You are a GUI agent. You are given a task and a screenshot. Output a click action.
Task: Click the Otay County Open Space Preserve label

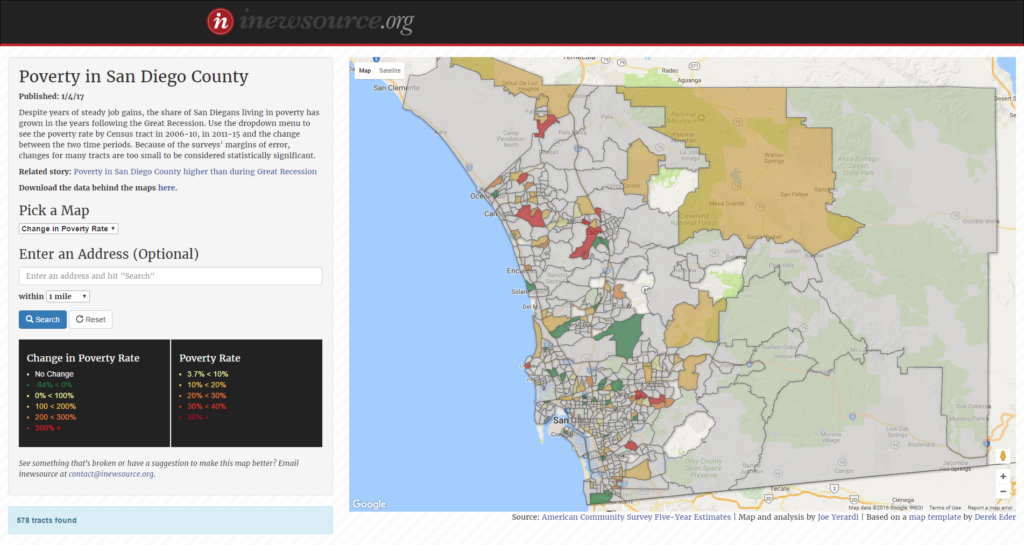pyautogui.click(x=703, y=468)
